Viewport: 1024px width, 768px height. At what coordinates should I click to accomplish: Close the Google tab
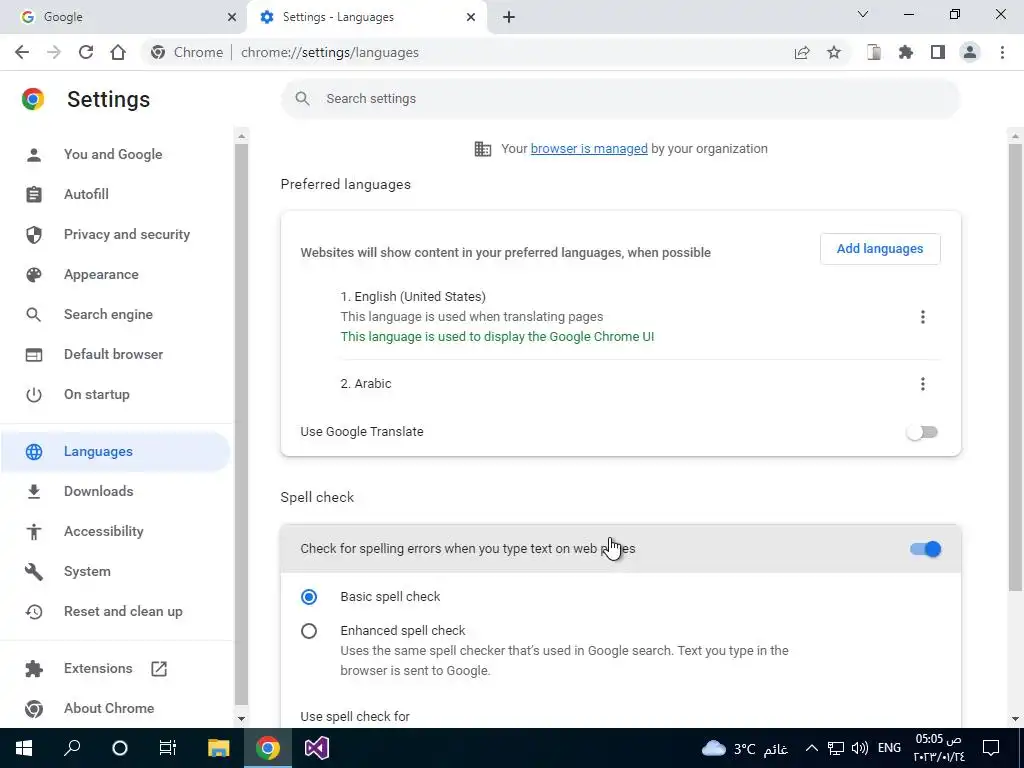tap(232, 17)
